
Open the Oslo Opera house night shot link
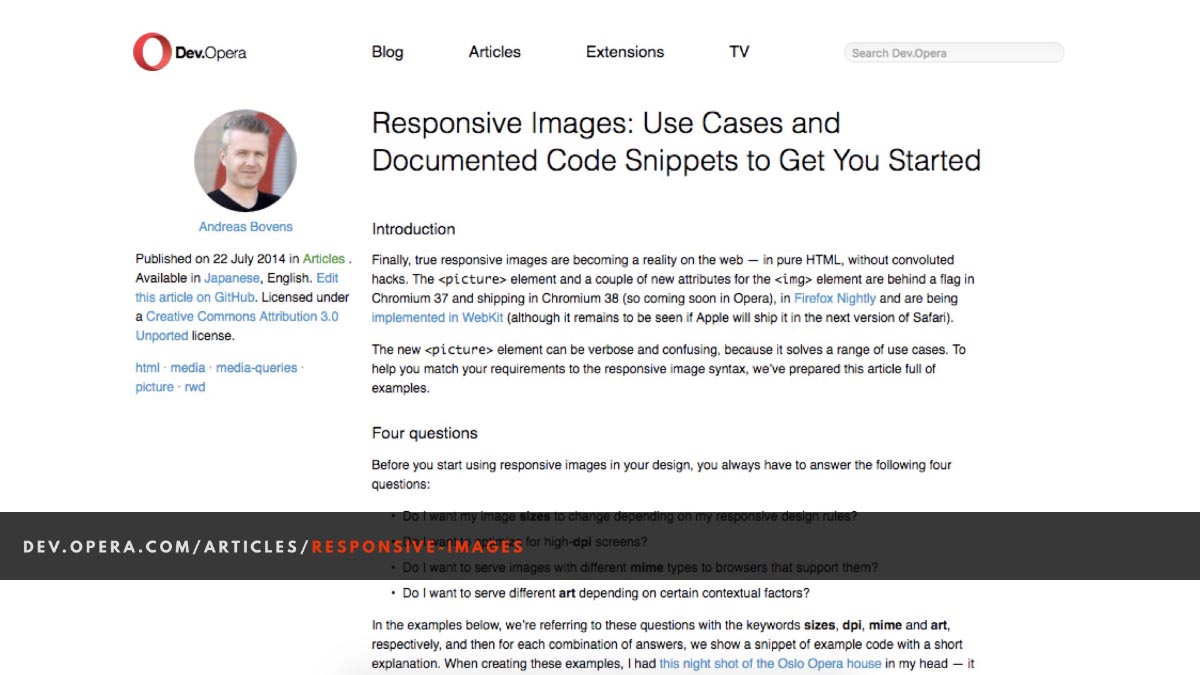[x=770, y=663]
